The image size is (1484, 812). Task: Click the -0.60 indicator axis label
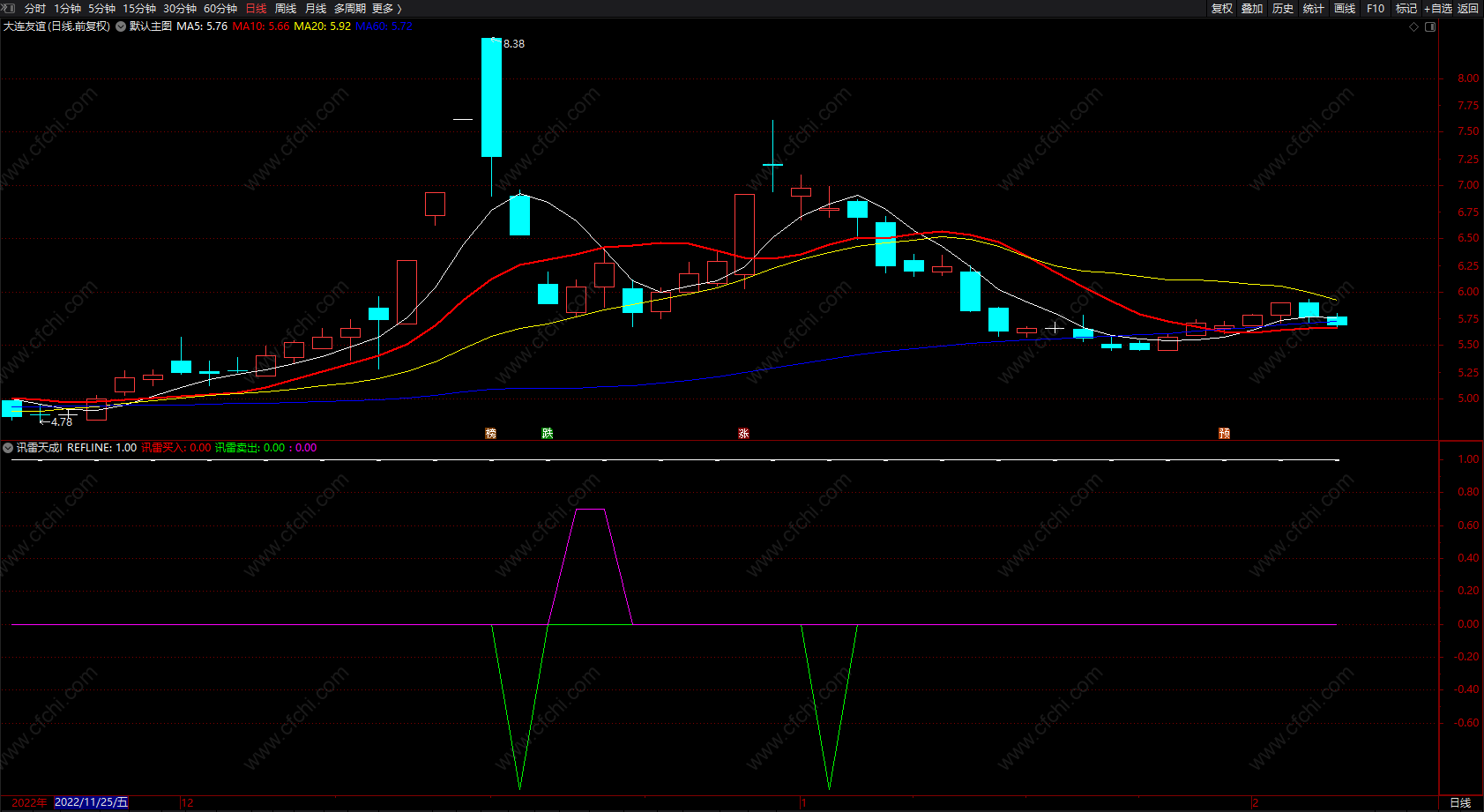[1466, 723]
